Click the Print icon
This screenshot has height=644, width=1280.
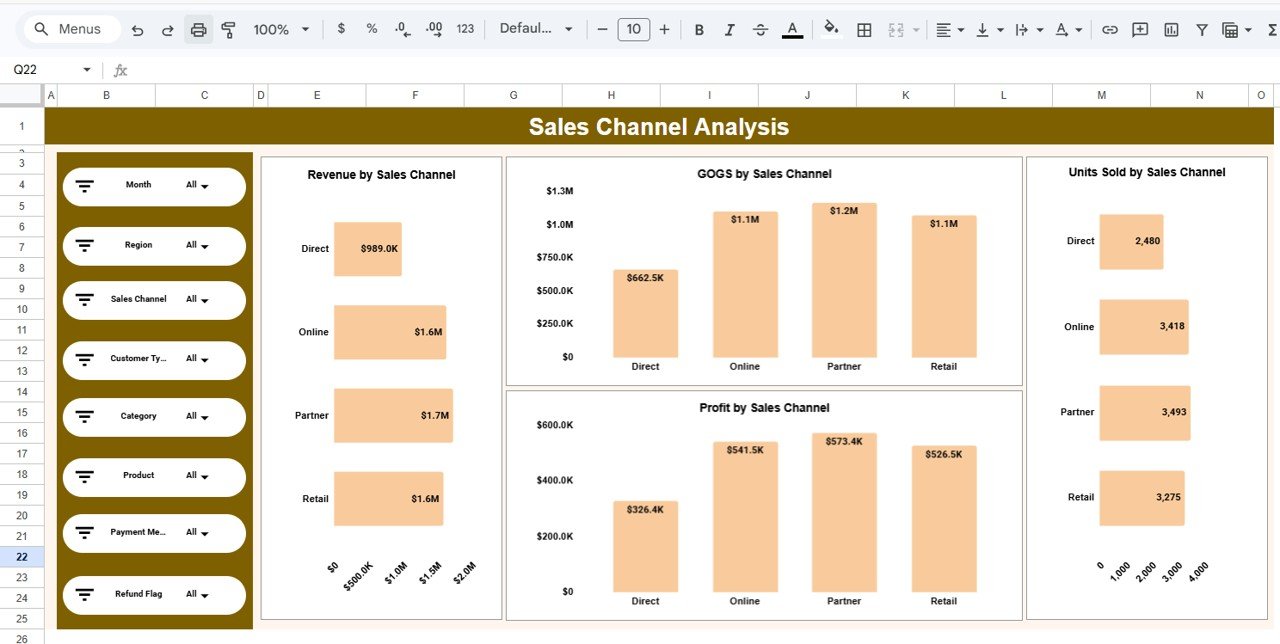(198, 29)
